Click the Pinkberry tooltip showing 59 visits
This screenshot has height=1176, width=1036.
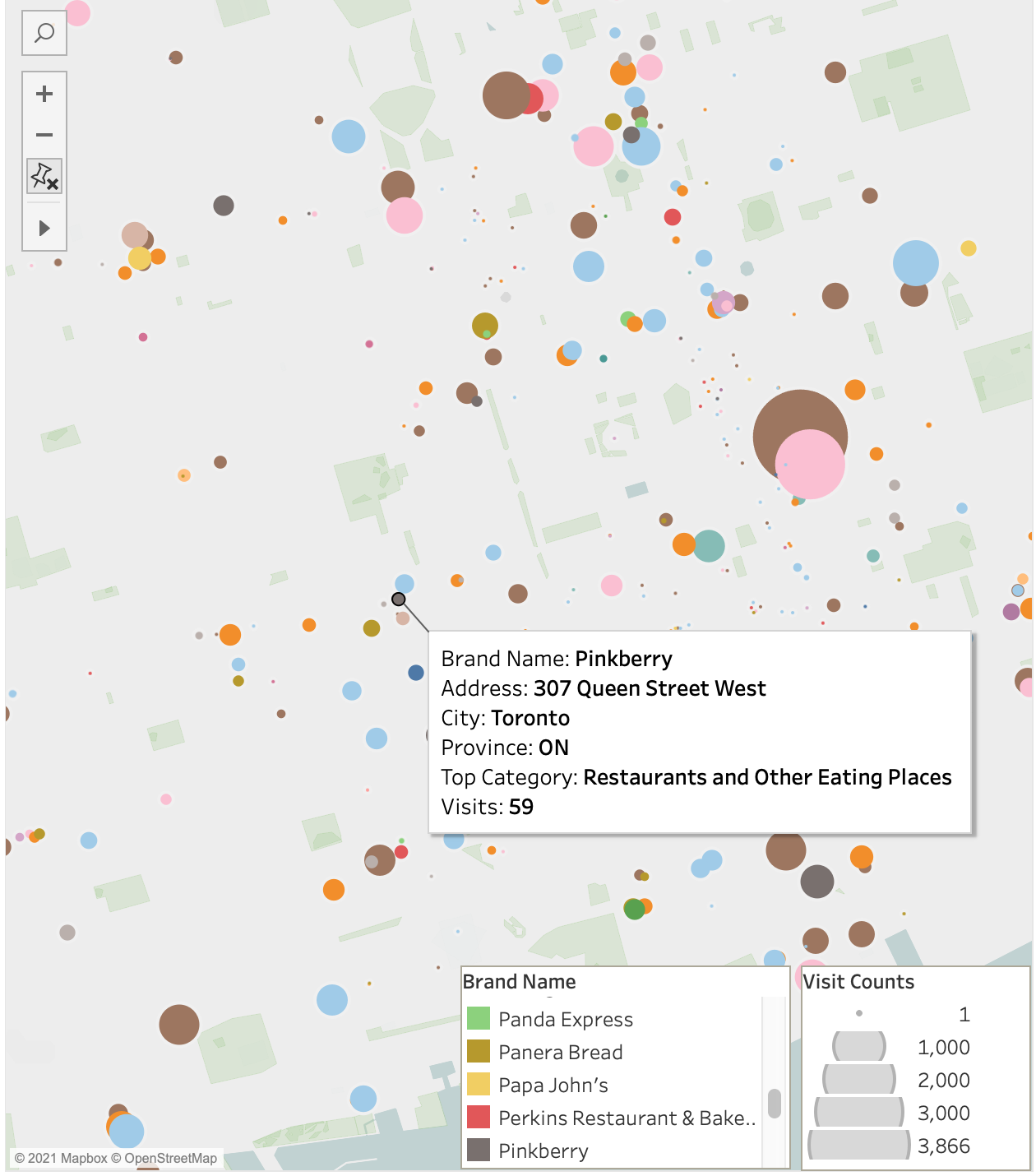(699, 732)
